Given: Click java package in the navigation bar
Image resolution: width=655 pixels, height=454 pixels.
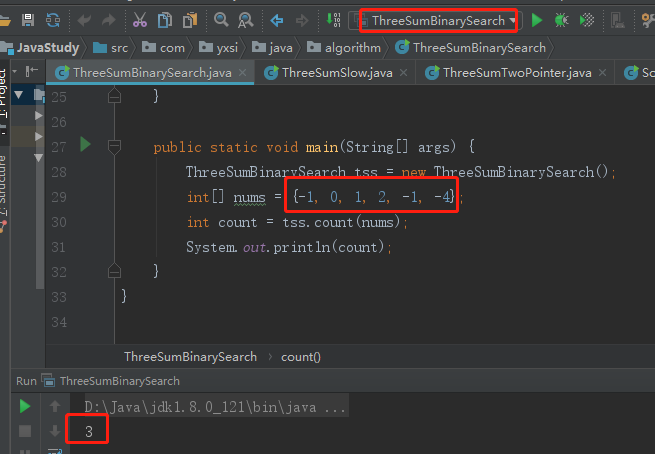Looking at the screenshot, I should tap(272, 48).
